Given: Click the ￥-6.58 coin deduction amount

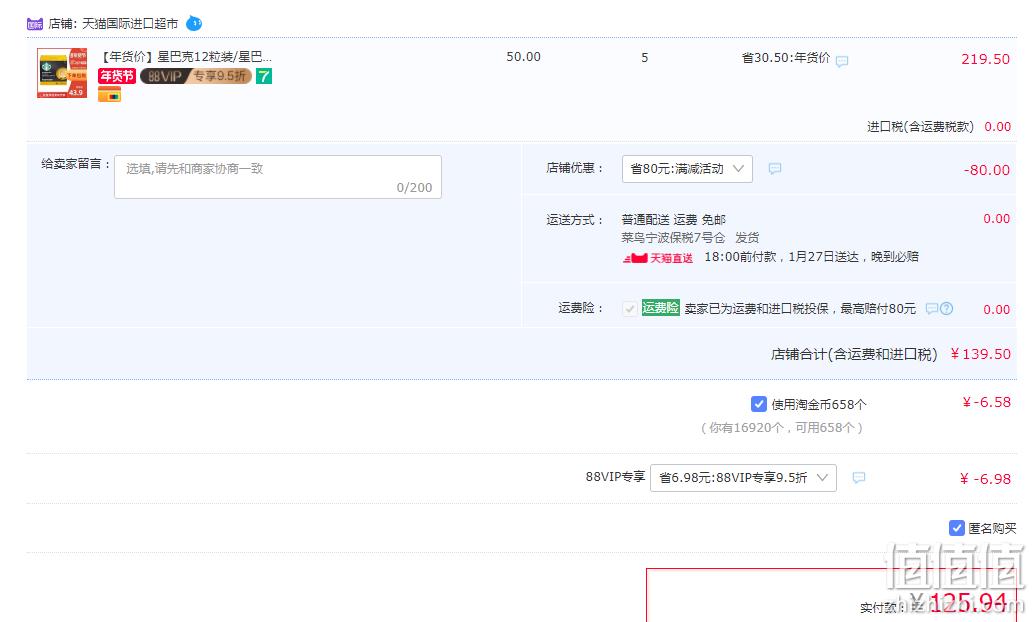Looking at the screenshot, I should point(987,402).
